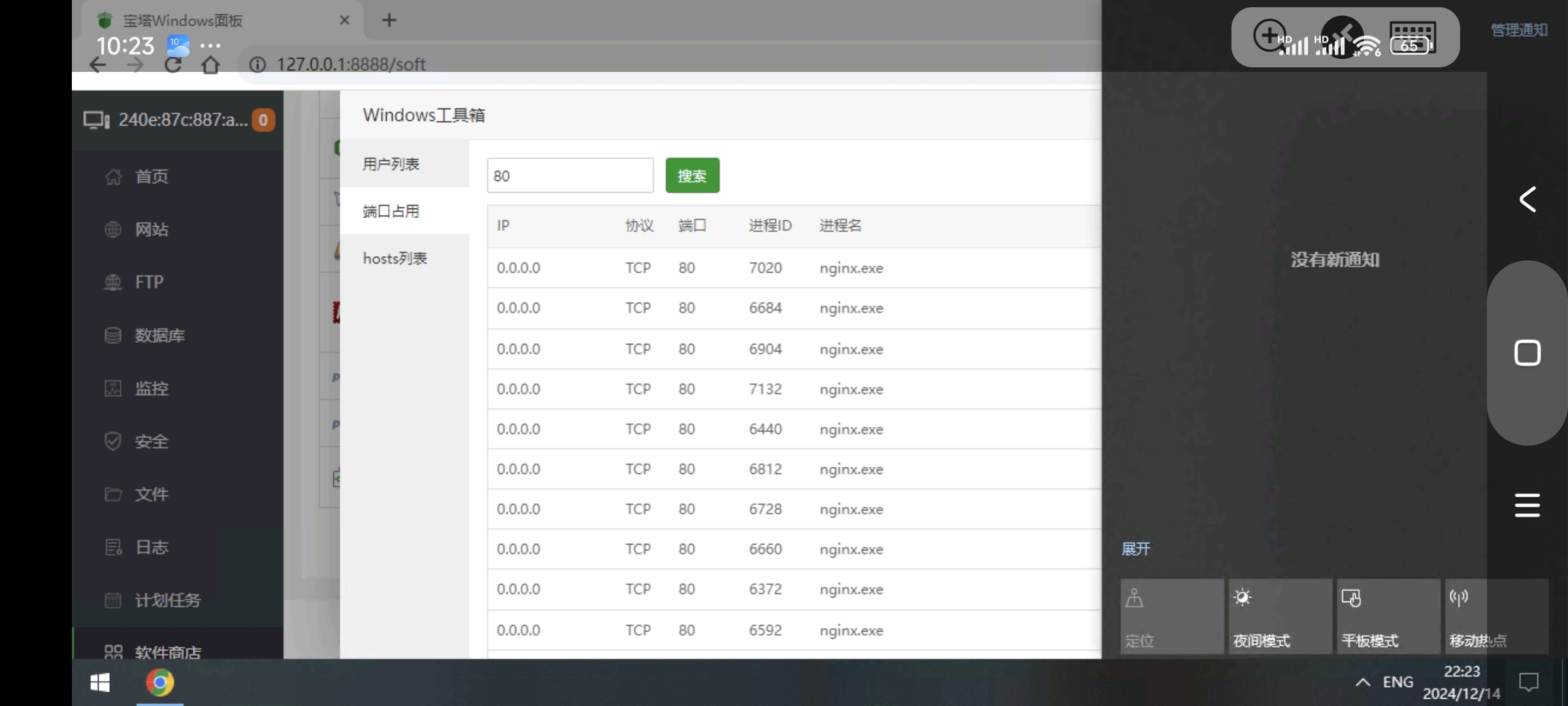This screenshot has width=1568, height=706.
Task: Click the three-dot overlay menu near clock
Action: (210, 46)
